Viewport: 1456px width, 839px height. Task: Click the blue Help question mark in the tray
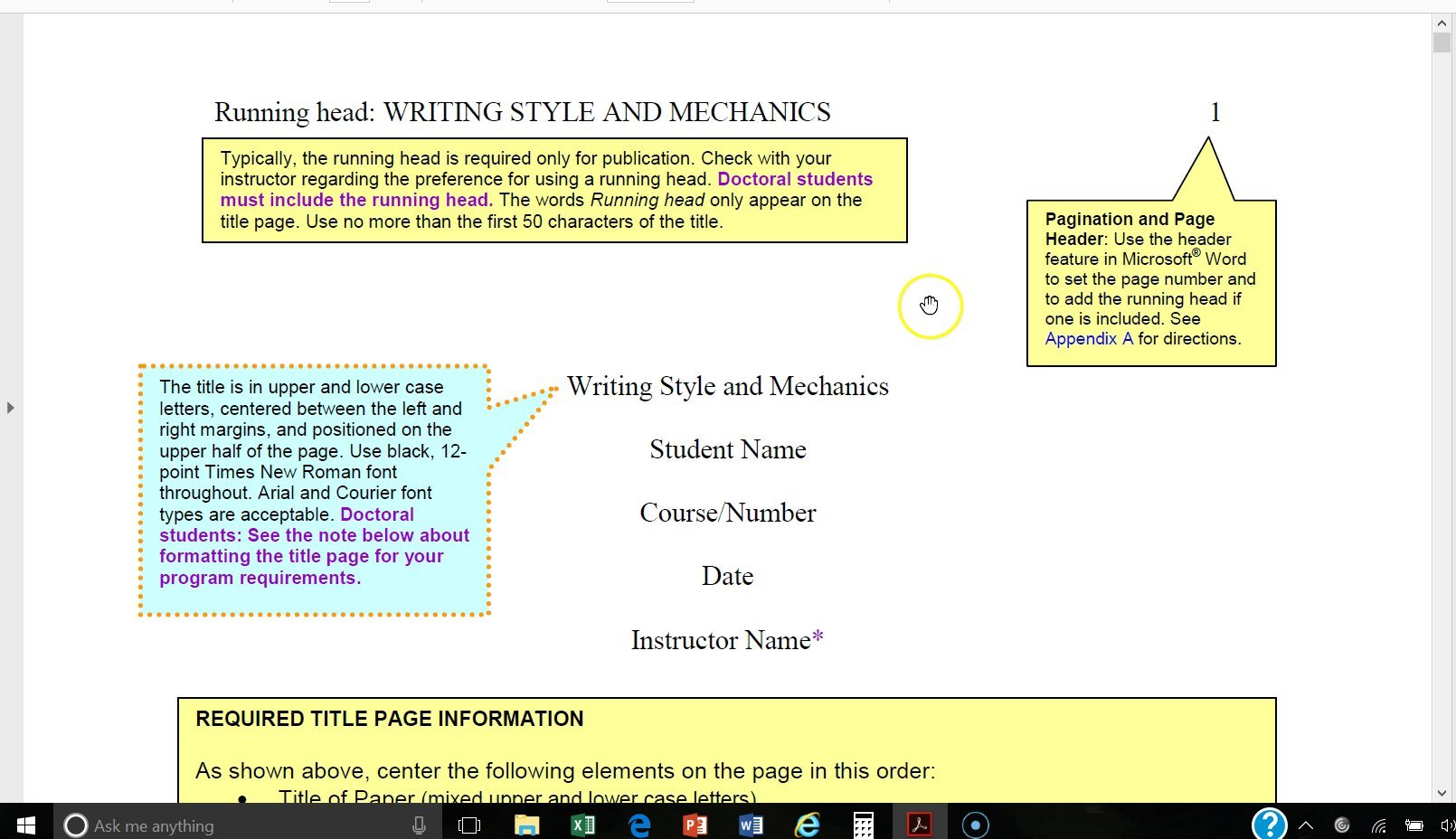(1269, 824)
